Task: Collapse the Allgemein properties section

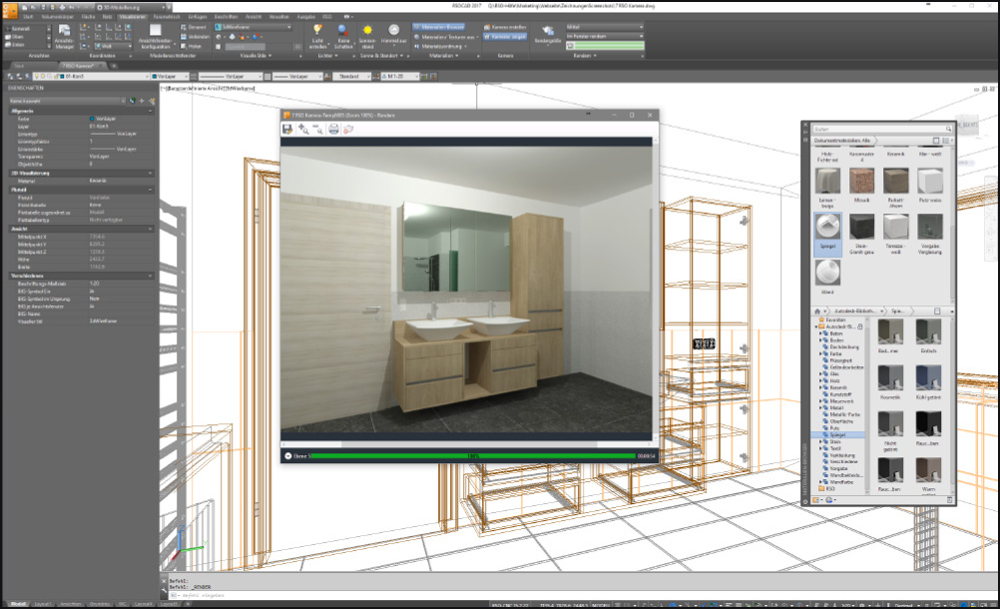Action: coord(22,111)
